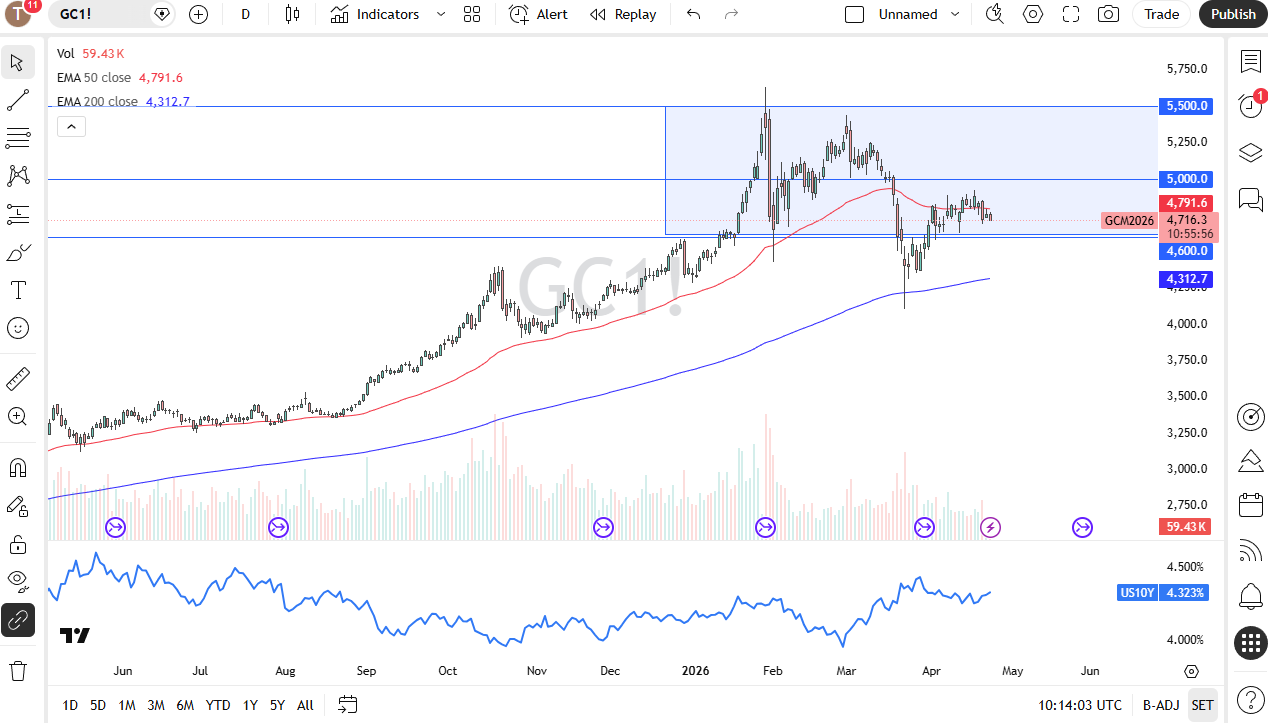Select the 1M time range

pos(127,705)
